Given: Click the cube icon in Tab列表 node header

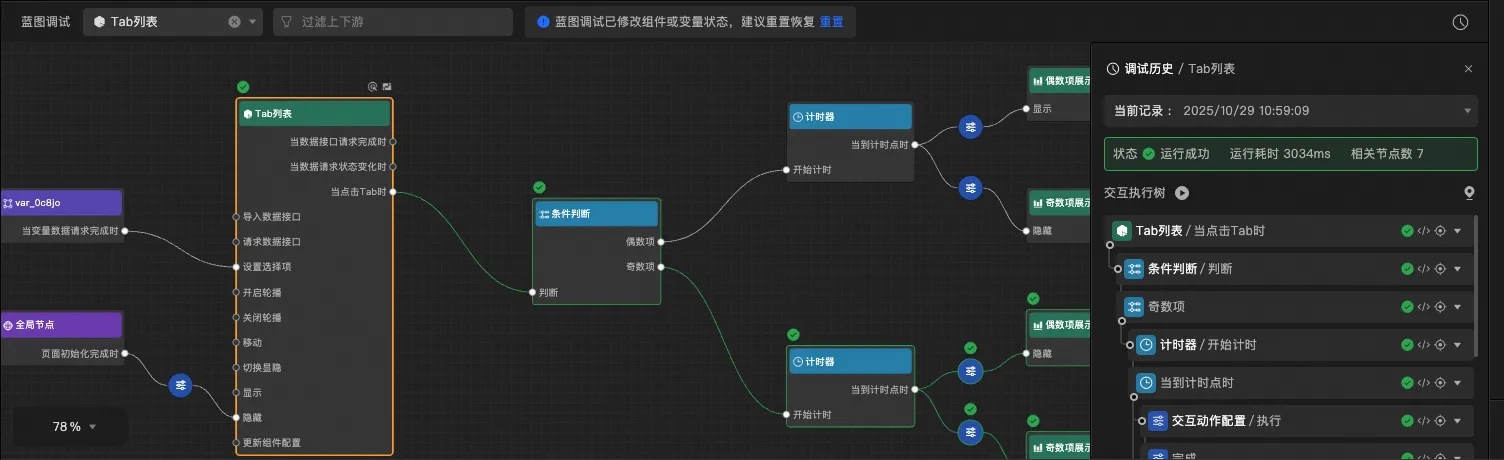Looking at the screenshot, I should coord(247,114).
